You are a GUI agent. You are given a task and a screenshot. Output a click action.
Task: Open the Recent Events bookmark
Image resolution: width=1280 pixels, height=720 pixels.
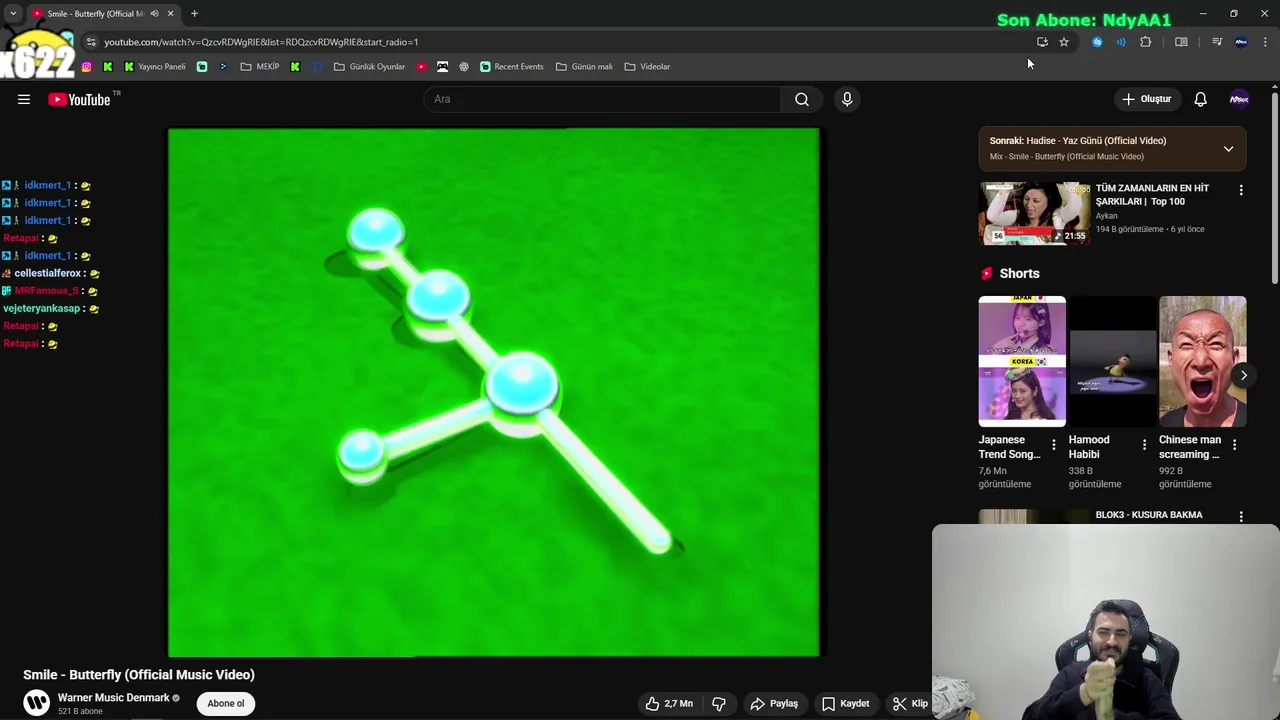511,67
